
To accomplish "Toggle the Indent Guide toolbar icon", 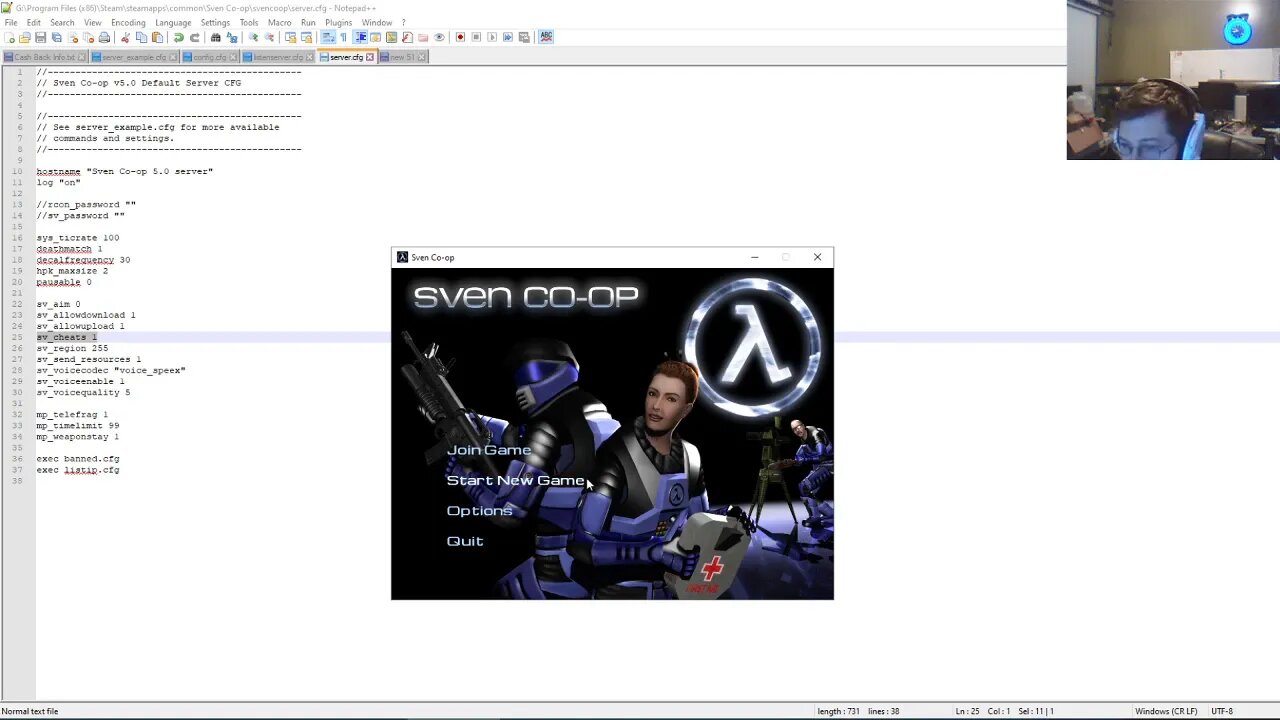I will (x=361, y=37).
